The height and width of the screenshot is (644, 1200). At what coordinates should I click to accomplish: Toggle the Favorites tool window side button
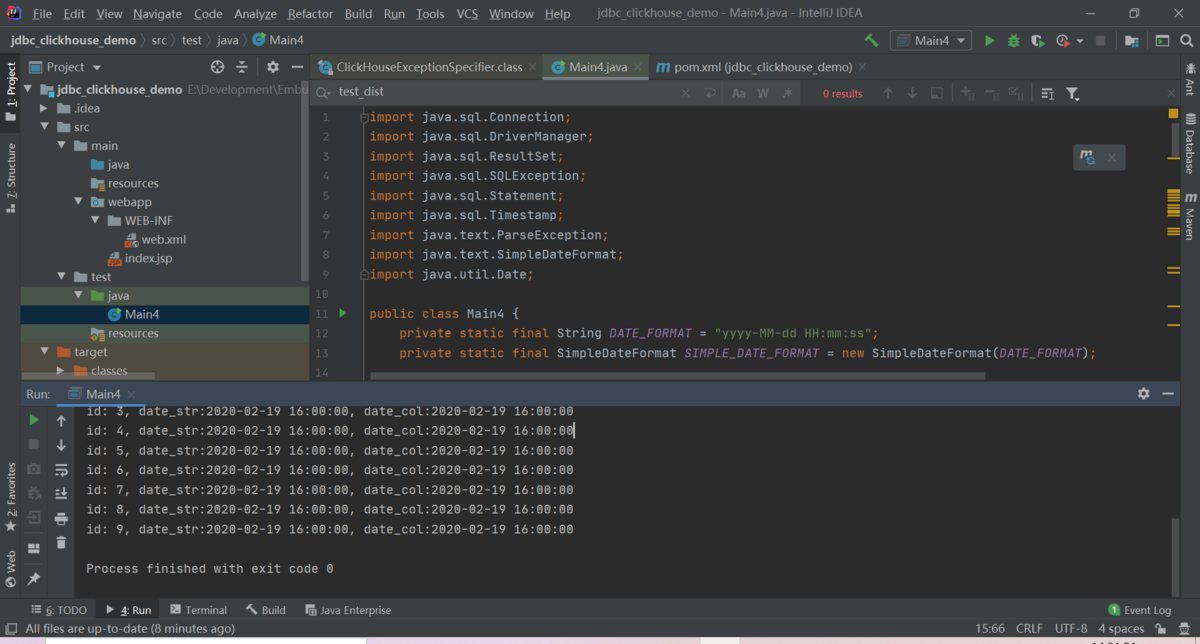pyautogui.click(x=10, y=497)
